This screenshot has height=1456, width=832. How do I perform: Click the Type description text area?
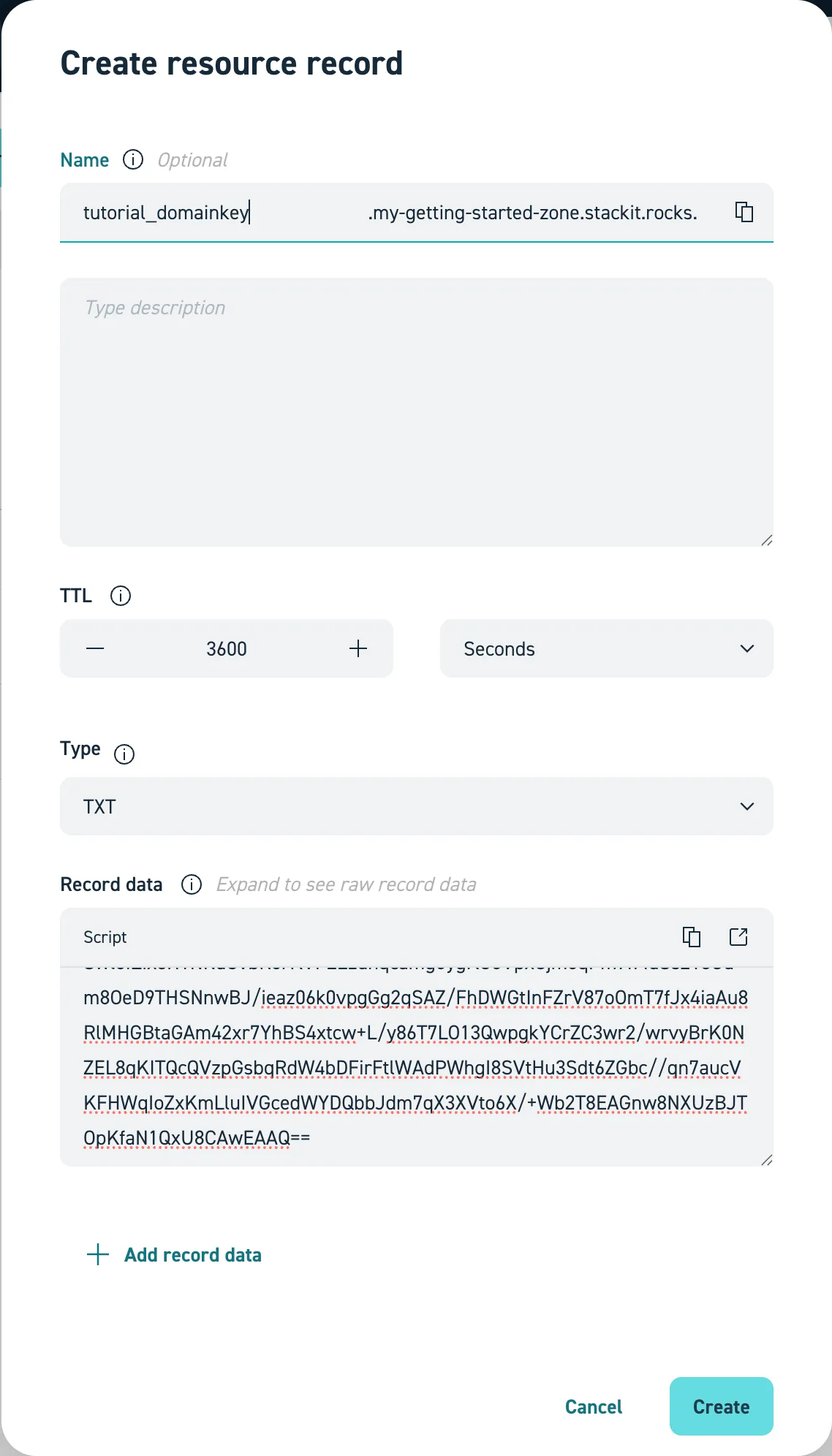(416, 409)
